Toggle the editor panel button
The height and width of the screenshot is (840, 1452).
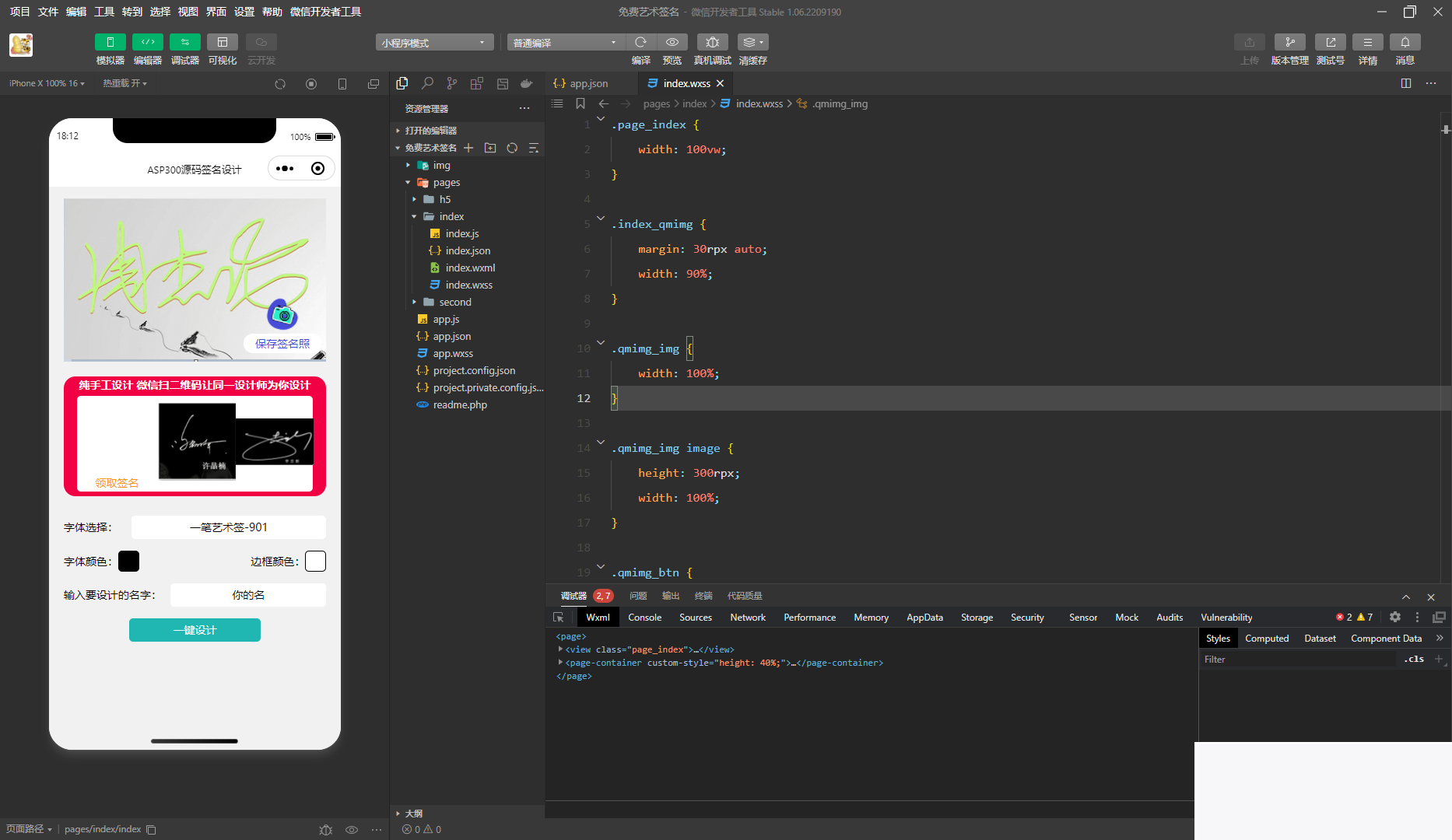147,42
